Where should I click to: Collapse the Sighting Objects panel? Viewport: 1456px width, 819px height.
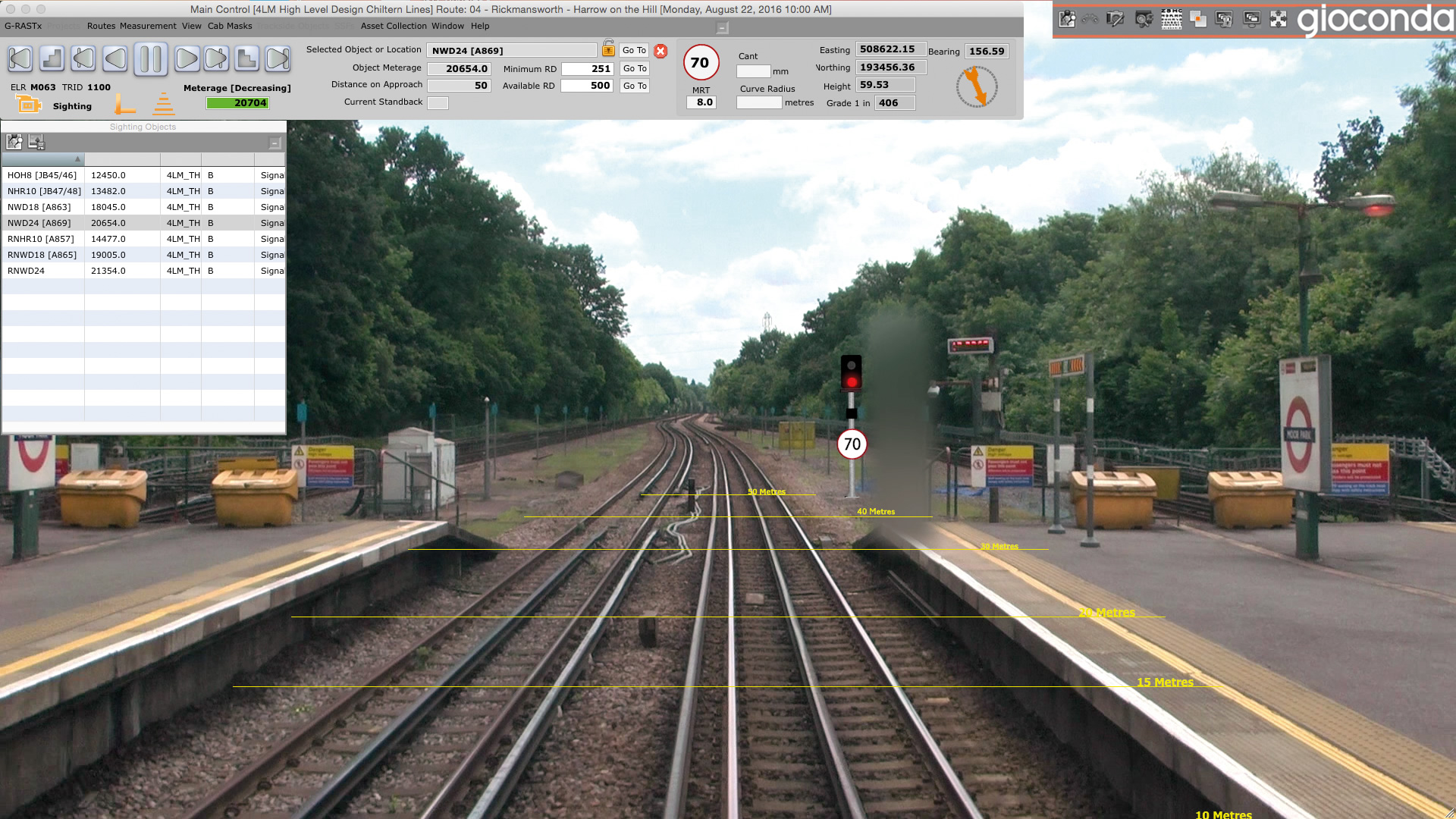pyautogui.click(x=275, y=143)
